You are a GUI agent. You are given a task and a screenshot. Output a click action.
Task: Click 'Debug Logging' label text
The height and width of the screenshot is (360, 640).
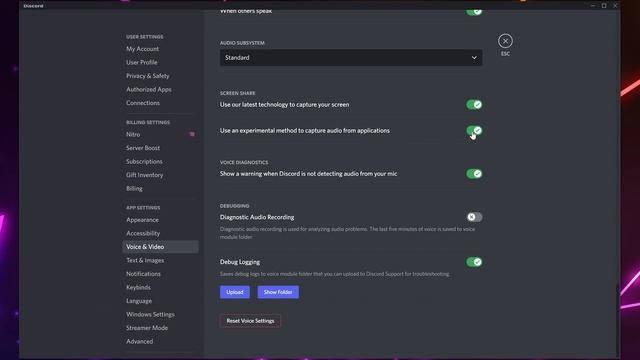click(240, 262)
